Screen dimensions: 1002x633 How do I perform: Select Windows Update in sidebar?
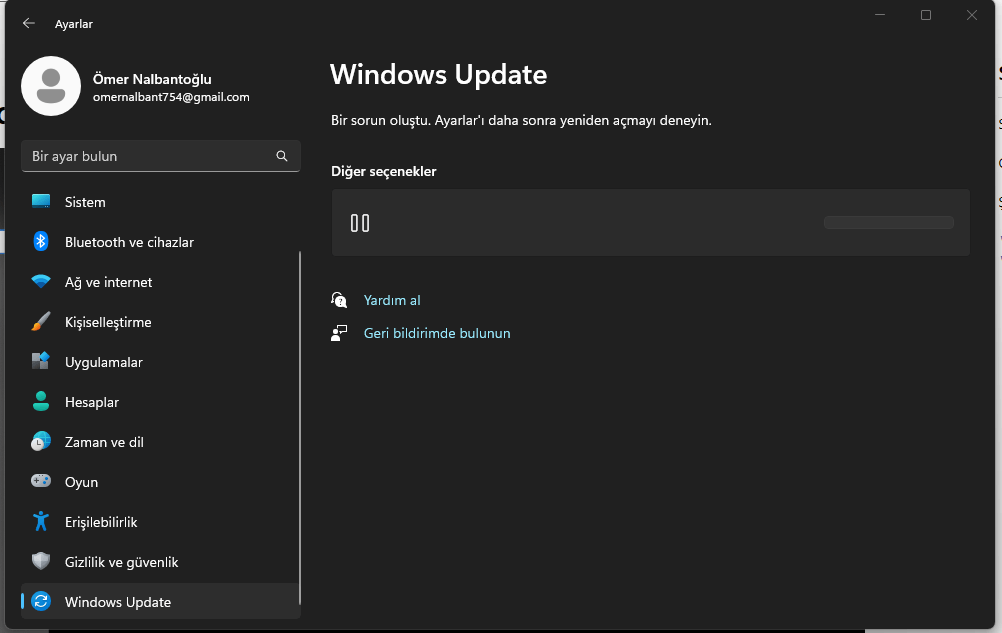click(x=161, y=602)
